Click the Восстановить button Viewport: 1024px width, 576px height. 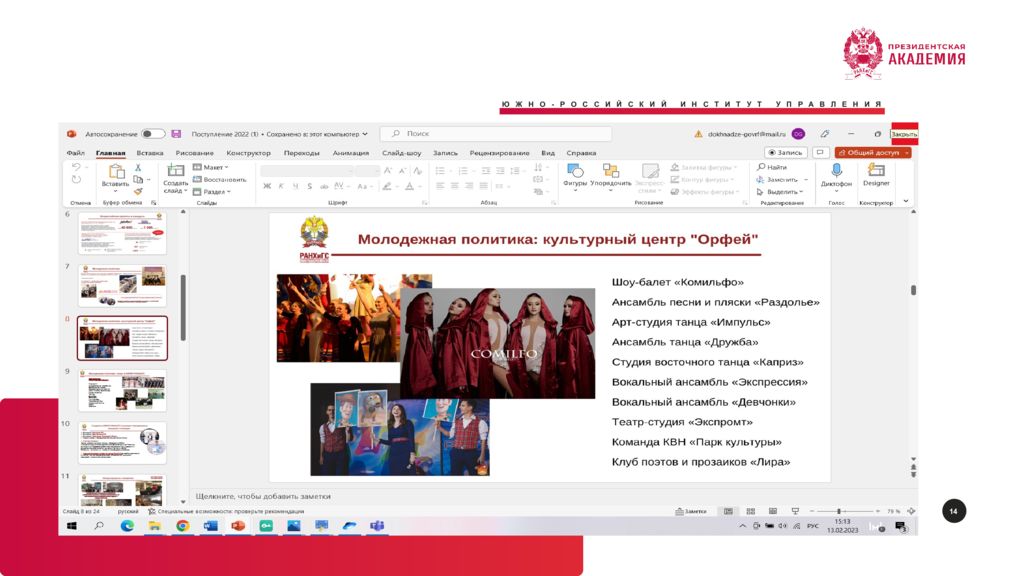click(x=219, y=180)
